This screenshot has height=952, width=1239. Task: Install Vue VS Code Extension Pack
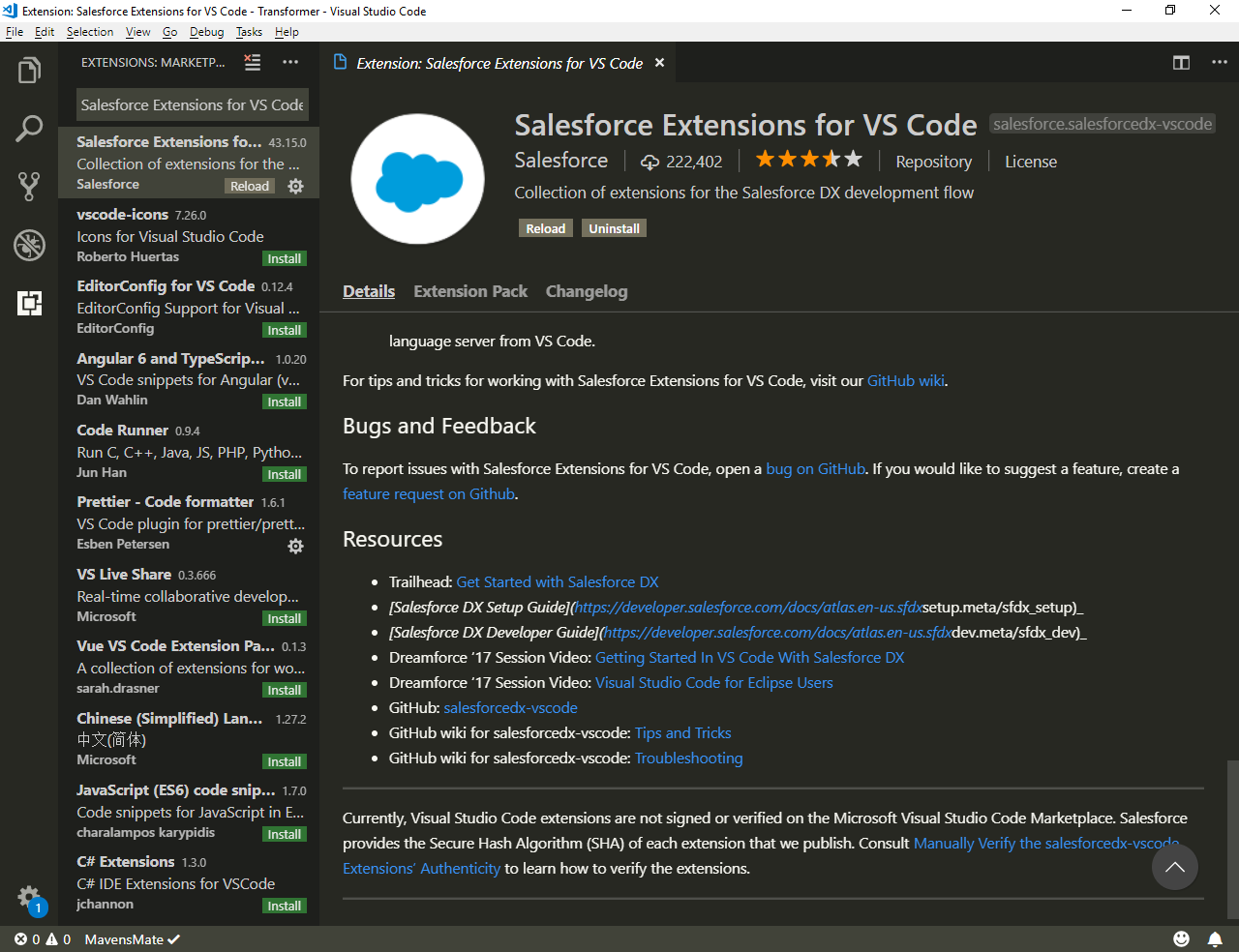coord(285,690)
